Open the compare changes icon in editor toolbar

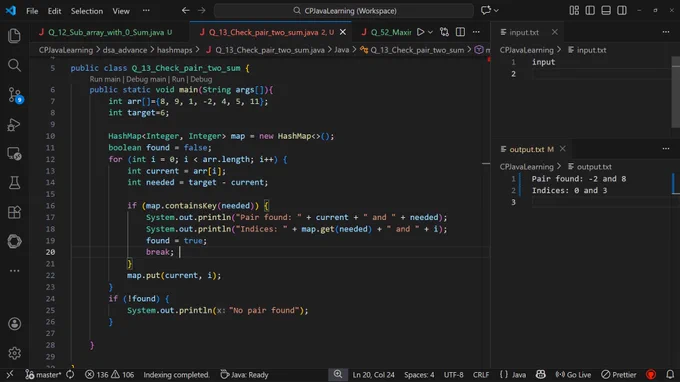444,32
